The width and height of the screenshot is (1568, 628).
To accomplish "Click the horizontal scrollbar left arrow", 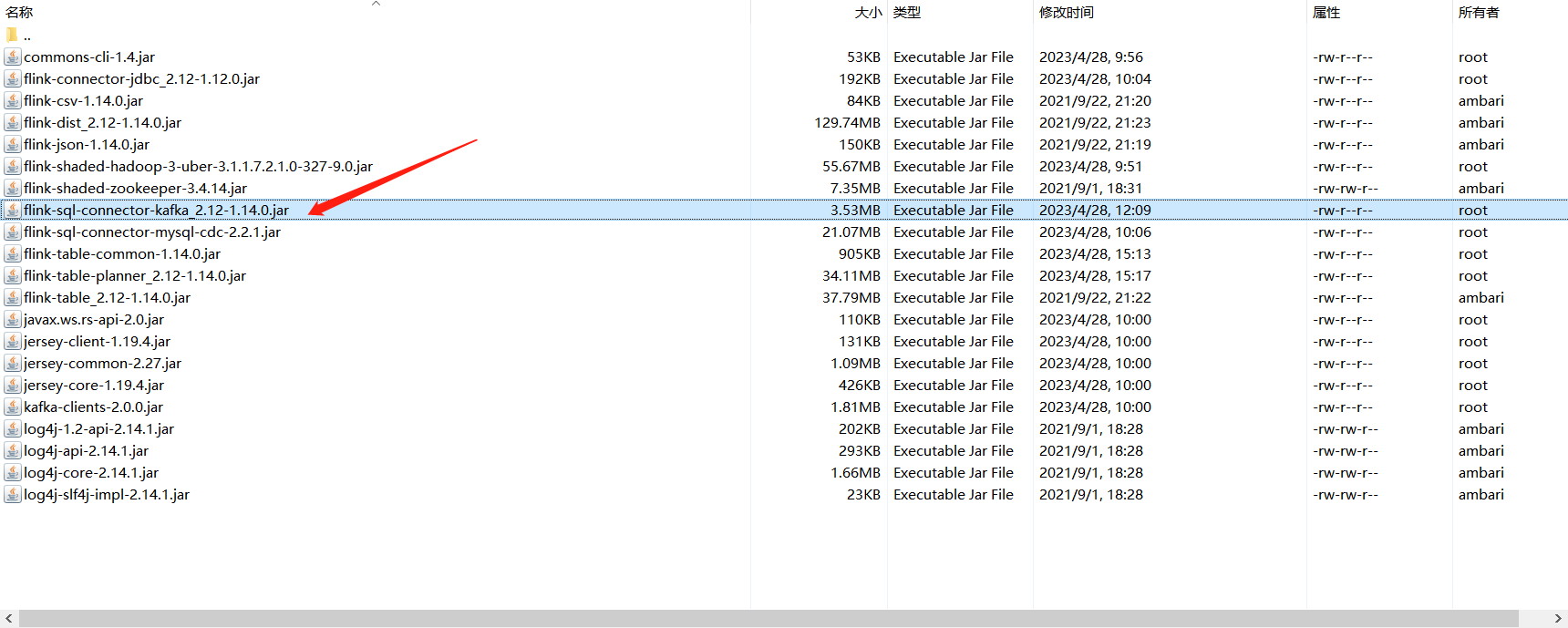I will point(9,619).
